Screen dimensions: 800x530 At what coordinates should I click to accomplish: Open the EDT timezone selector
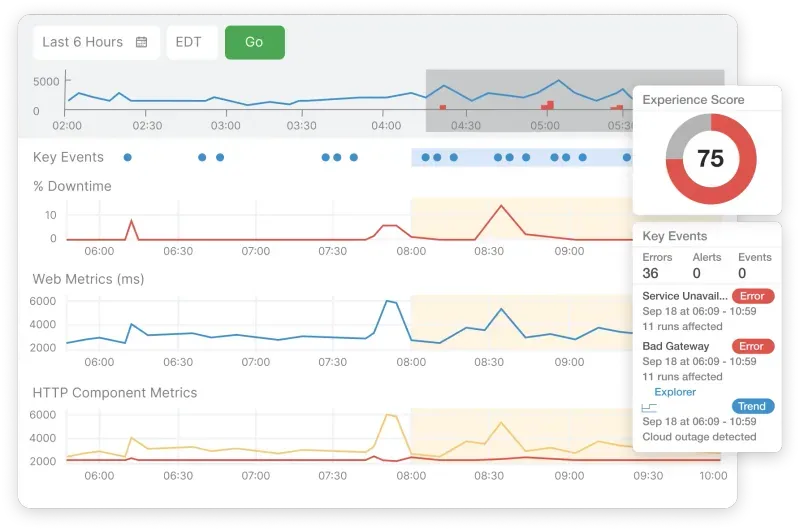[x=192, y=42]
